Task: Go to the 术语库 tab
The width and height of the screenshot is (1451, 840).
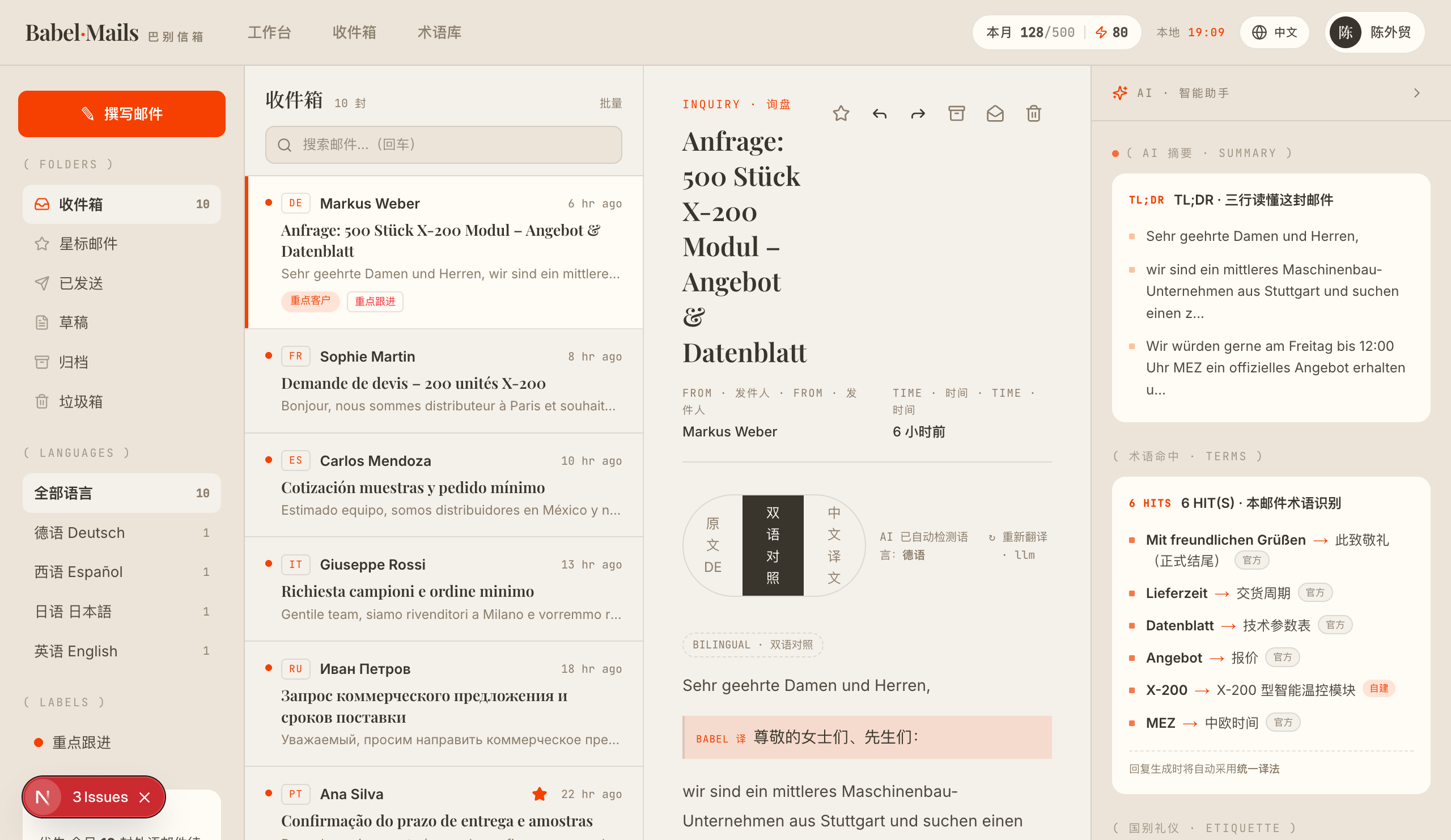Action: pyautogui.click(x=439, y=32)
